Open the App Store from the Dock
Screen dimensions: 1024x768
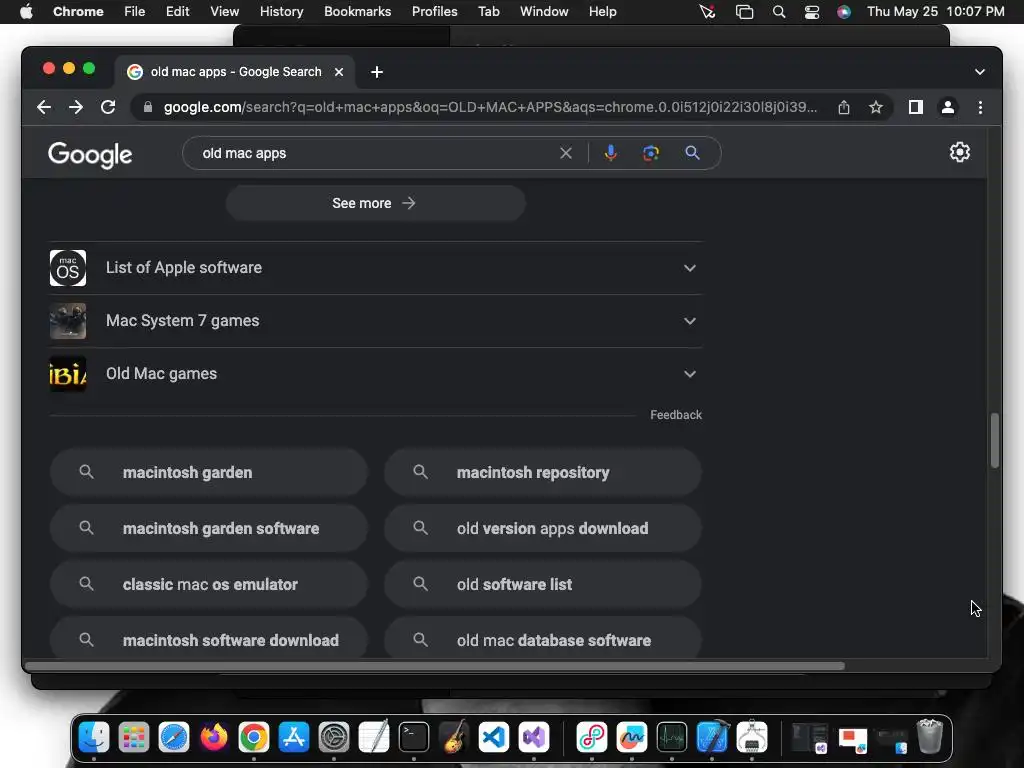point(294,737)
